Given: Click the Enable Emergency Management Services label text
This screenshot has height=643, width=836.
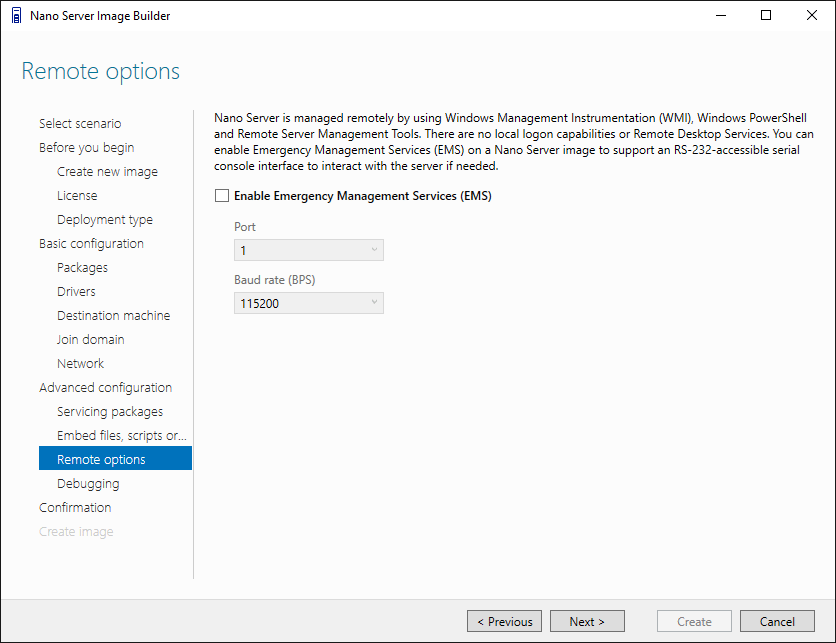Looking at the screenshot, I should [x=363, y=196].
